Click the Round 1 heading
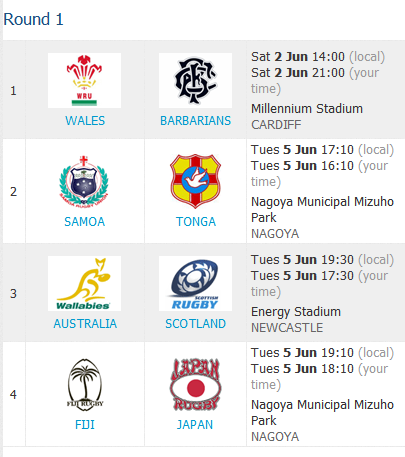The image size is (405, 457). [x=33, y=19]
